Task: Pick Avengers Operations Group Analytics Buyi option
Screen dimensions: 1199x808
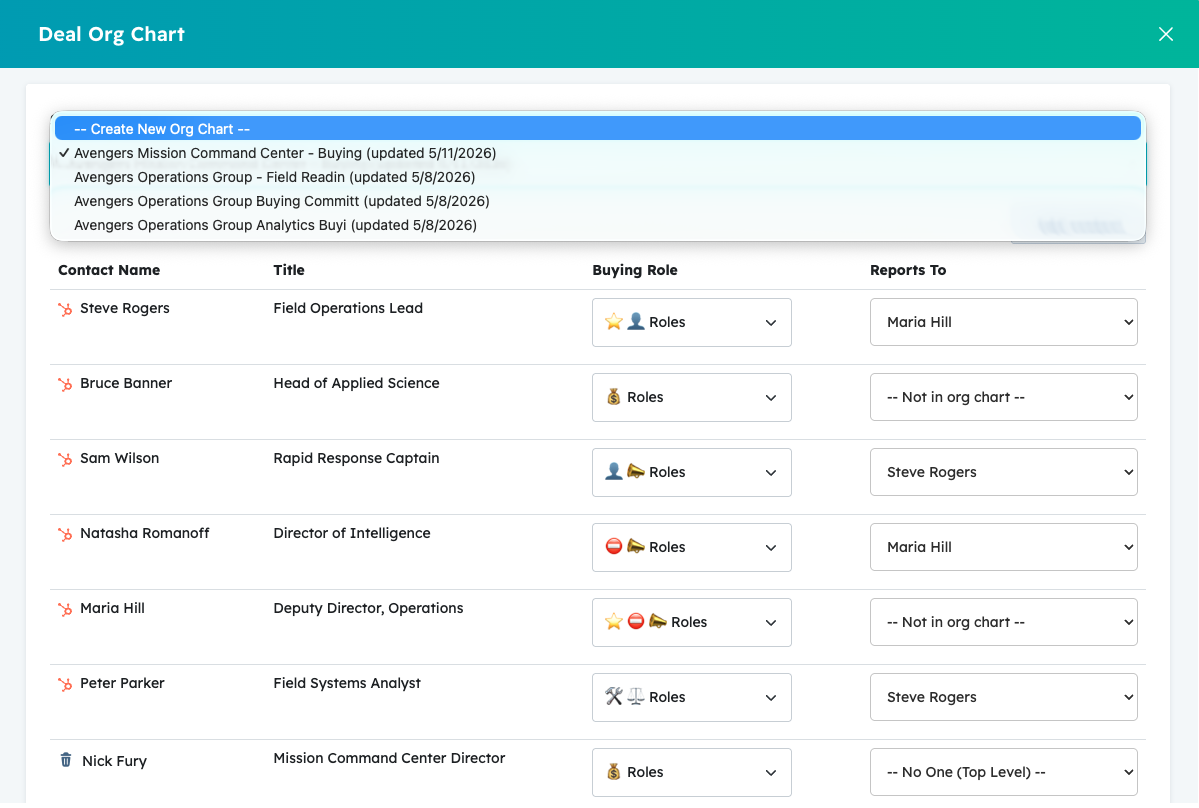Action: coord(598,225)
